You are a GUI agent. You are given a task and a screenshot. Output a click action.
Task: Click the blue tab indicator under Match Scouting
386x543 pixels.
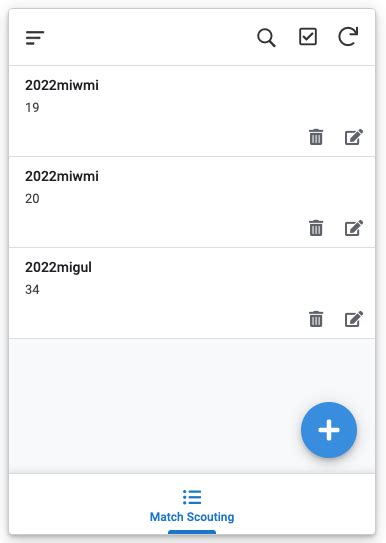[x=192, y=532]
